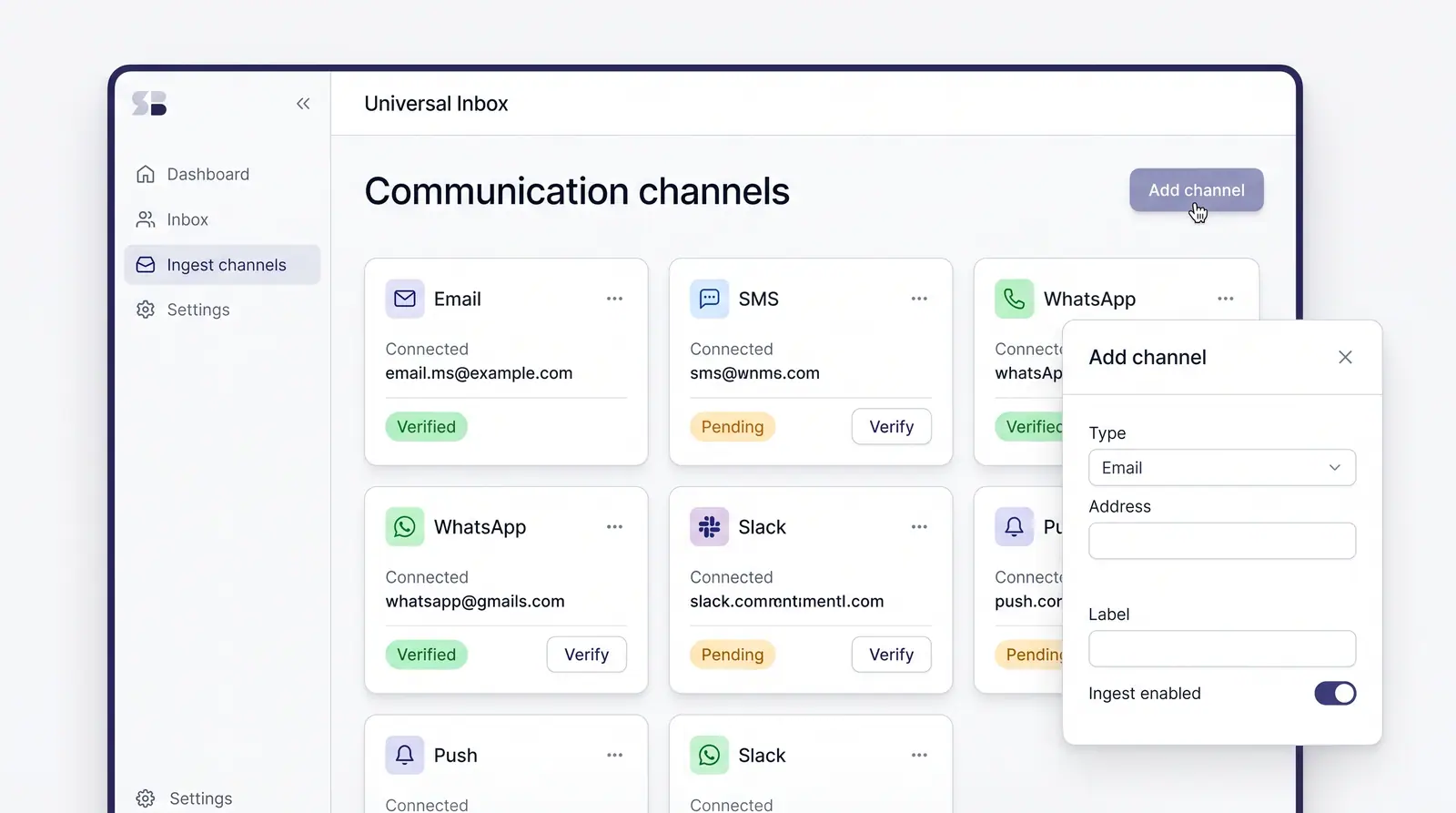The width and height of the screenshot is (1456, 813).
Task: Click sms@wnms.com address text
Action: click(x=754, y=373)
